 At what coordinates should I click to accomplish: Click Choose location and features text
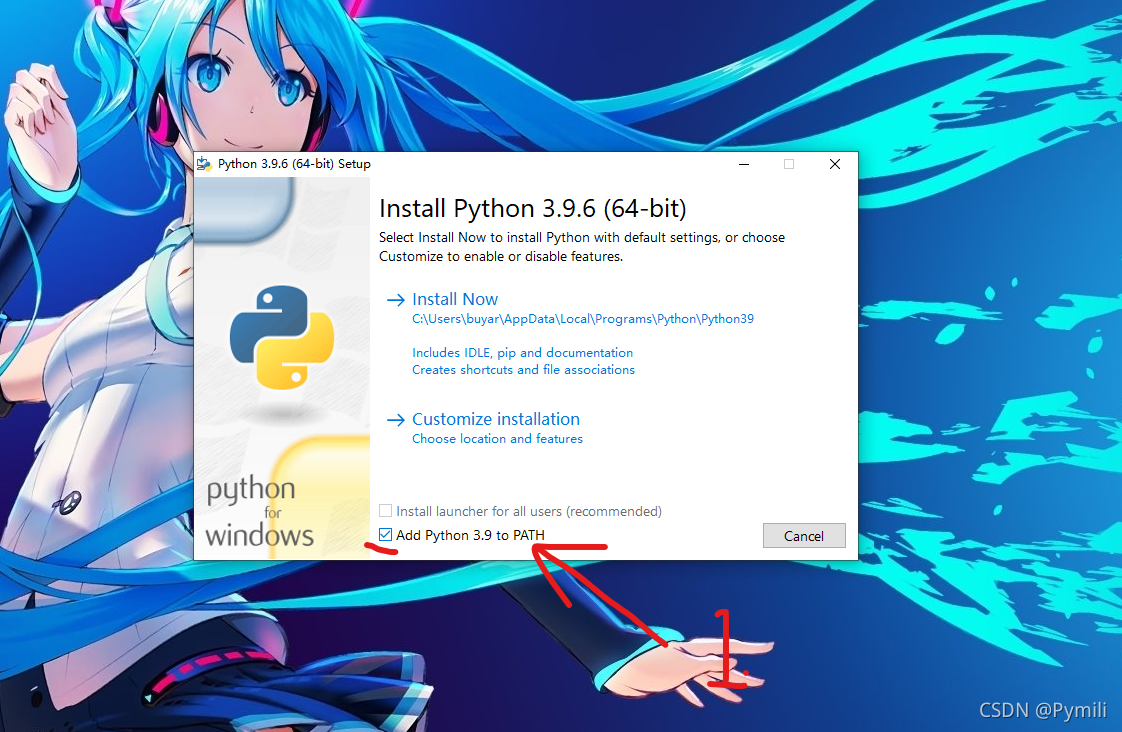(497, 438)
